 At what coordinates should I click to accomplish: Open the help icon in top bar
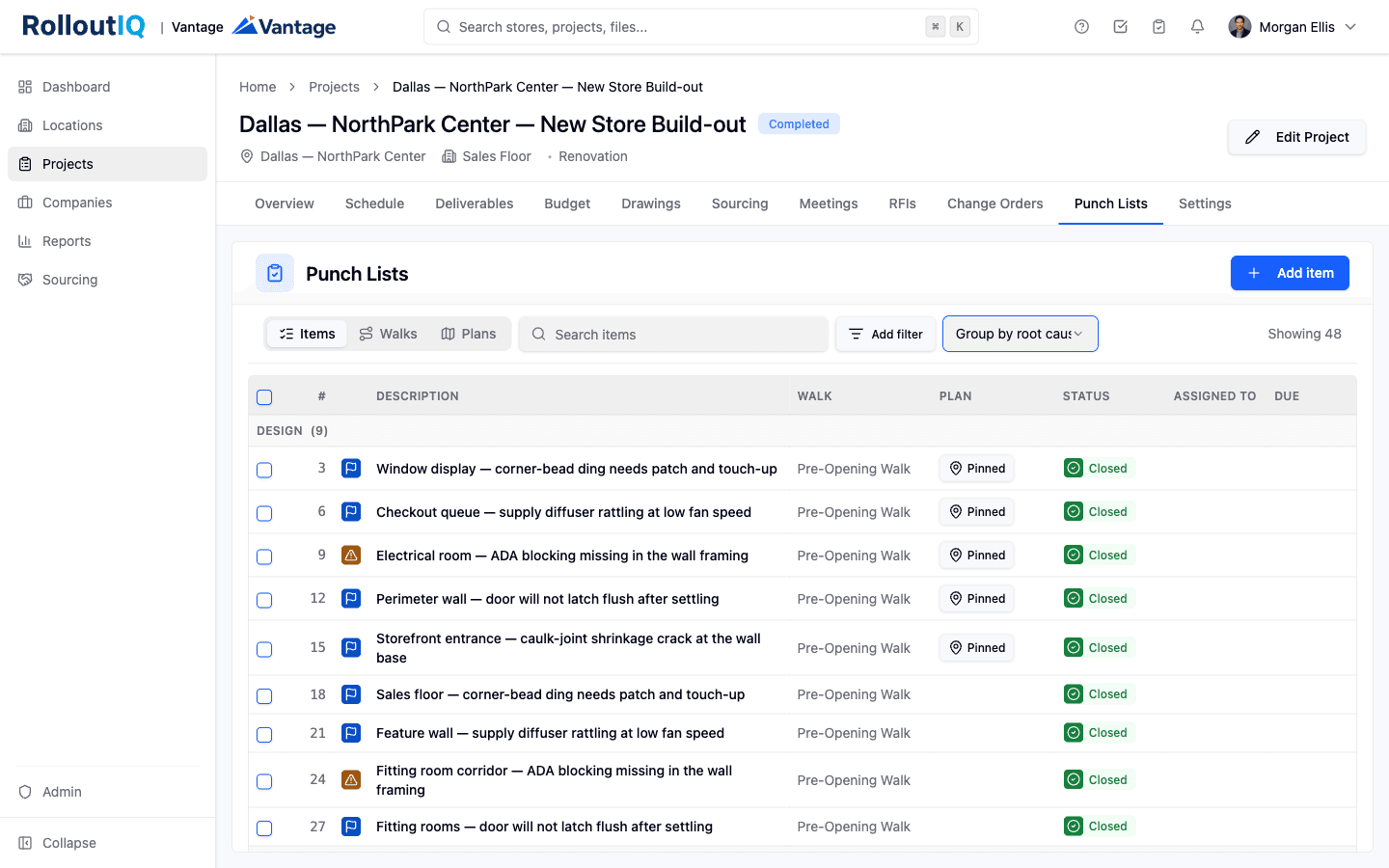(x=1081, y=27)
